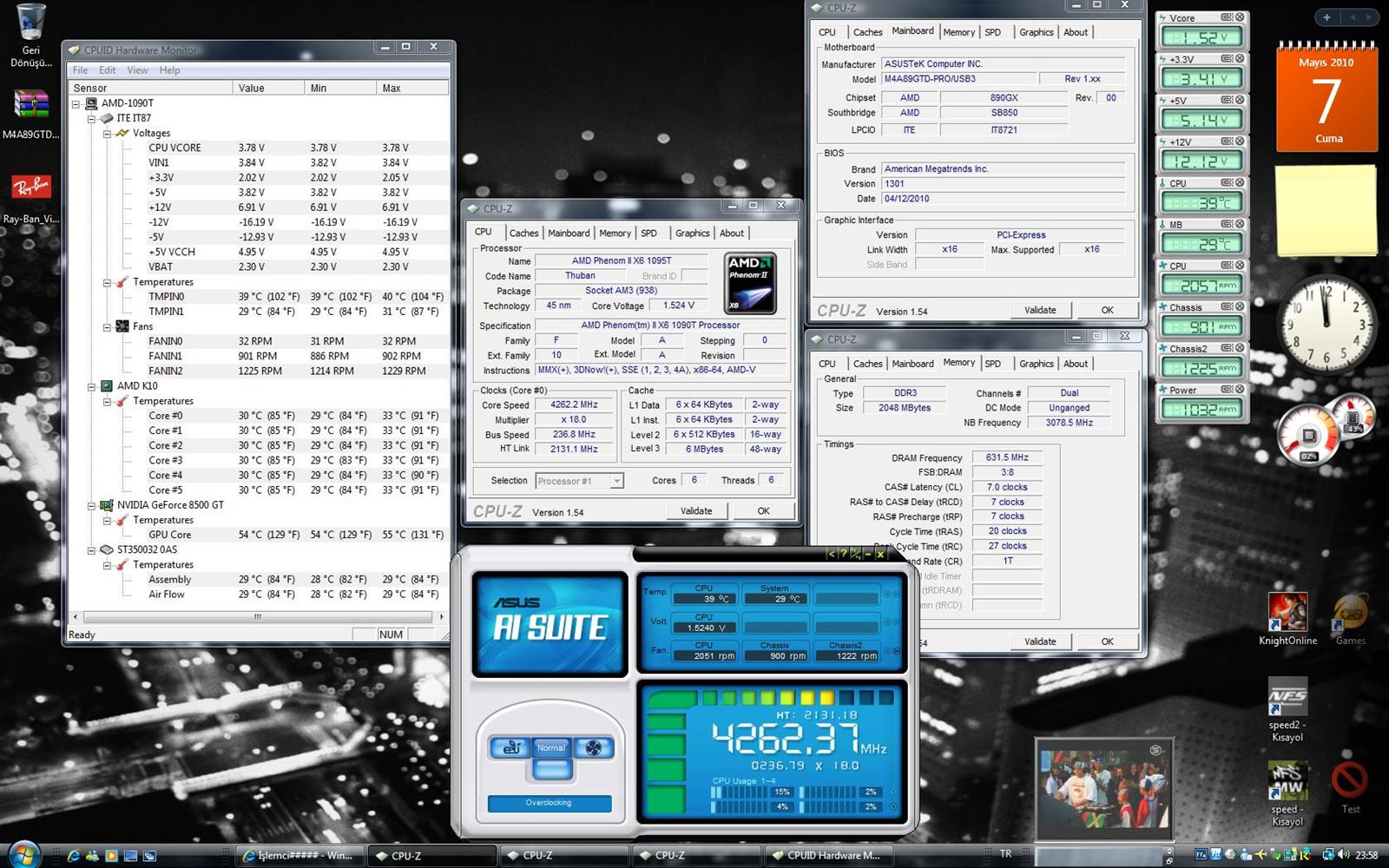Collapse the NVIDIA GeForce 8500 GT node
The height and width of the screenshot is (868, 1389).
[91, 505]
